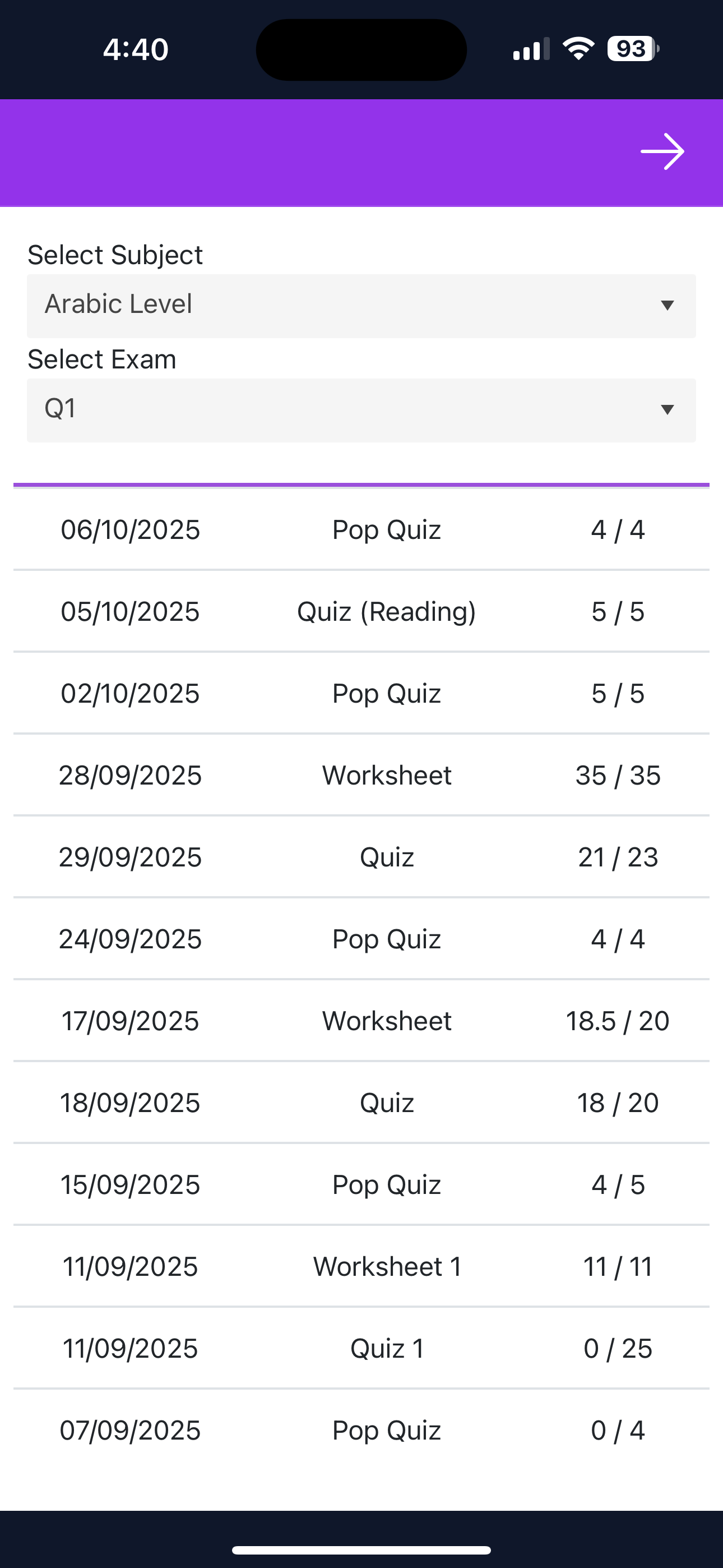This screenshot has height=1568, width=723.
Task: Click the Q1 dropdown arrow
Action: tap(667, 409)
